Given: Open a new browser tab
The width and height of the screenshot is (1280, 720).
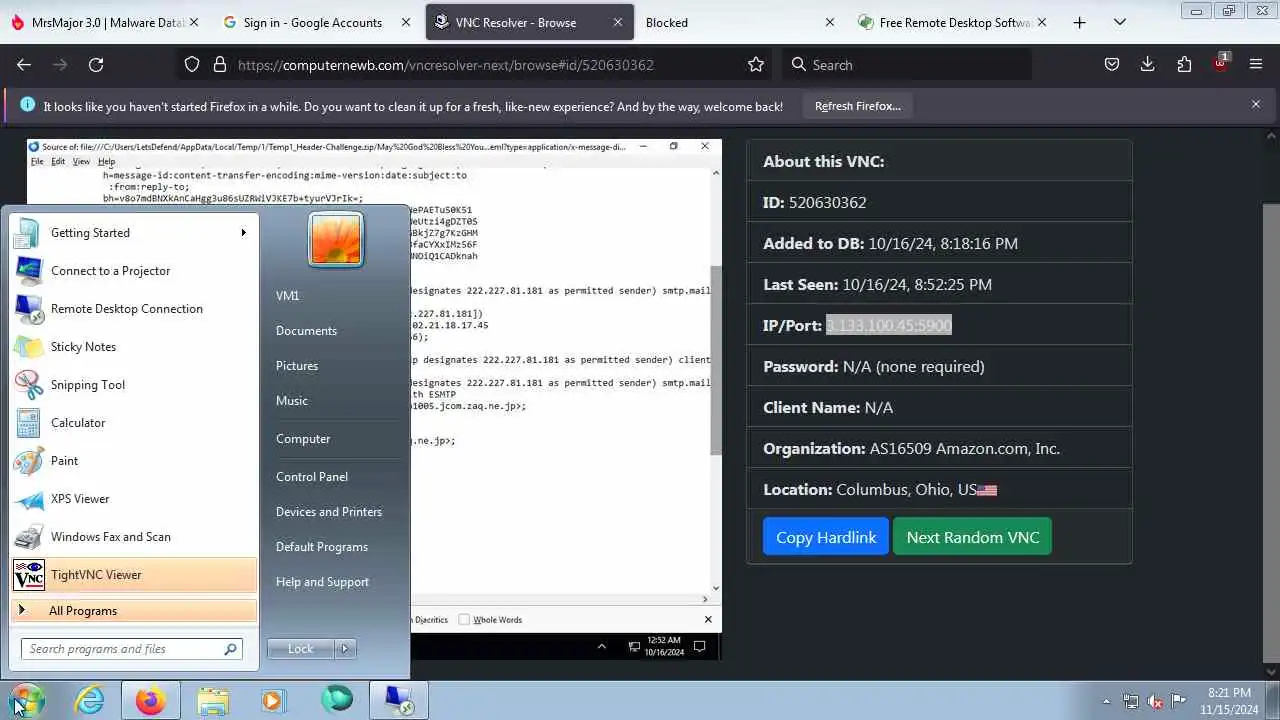Looking at the screenshot, I should tap(1079, 22).
